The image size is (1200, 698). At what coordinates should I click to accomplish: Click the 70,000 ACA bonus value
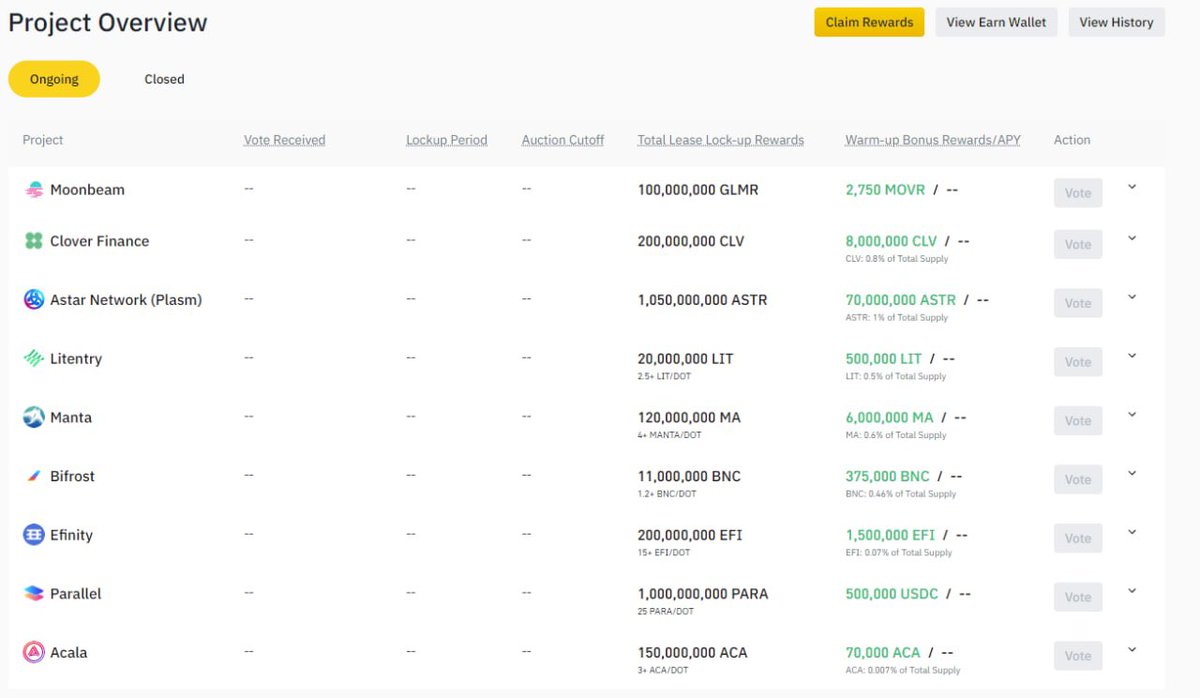pyautogui.click(x=883, y=652)
